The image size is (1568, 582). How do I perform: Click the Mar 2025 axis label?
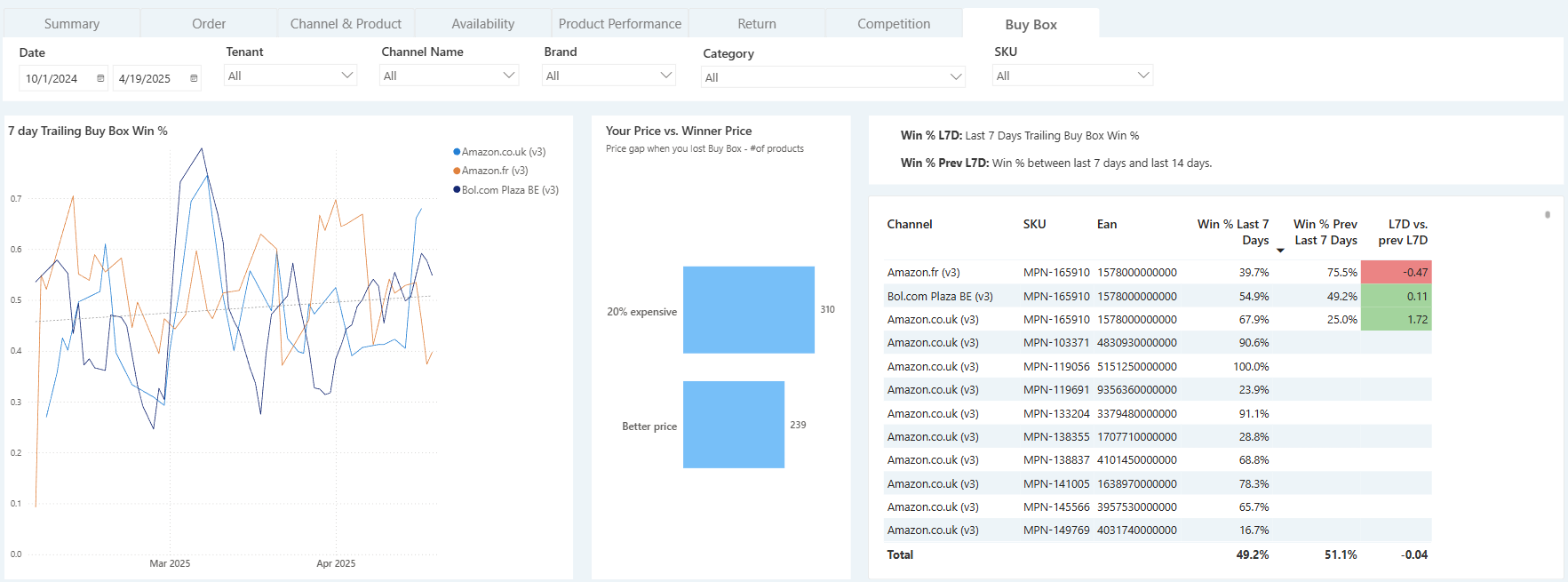pos(170,563)
